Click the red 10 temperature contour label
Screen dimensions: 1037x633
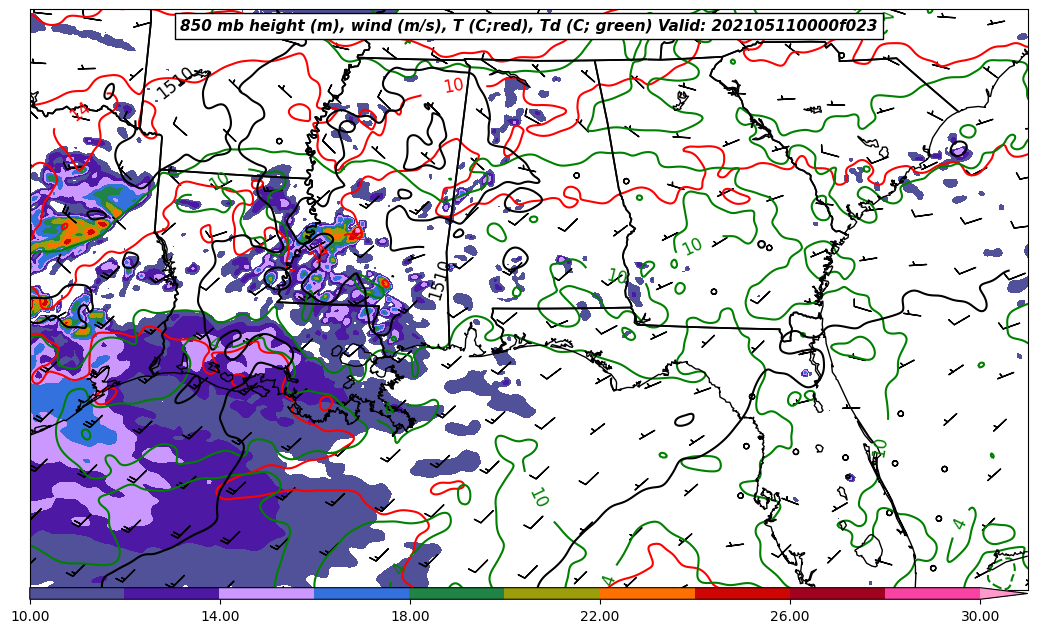[454, 85]
